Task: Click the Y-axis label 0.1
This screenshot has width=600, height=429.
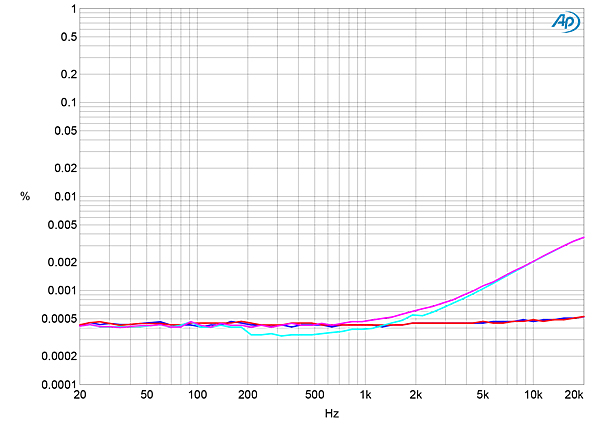Action: coord(69,103)
